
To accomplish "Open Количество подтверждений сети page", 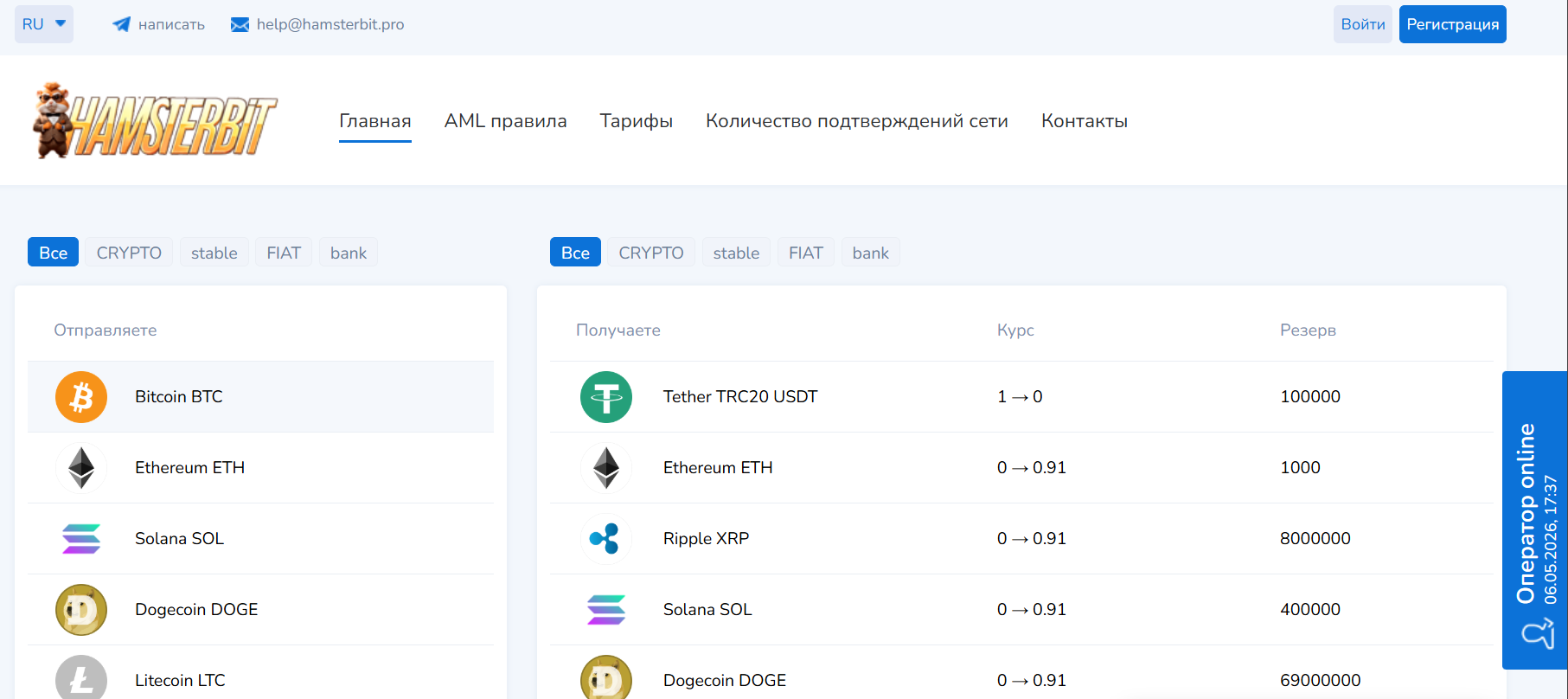I will point(857,121).
